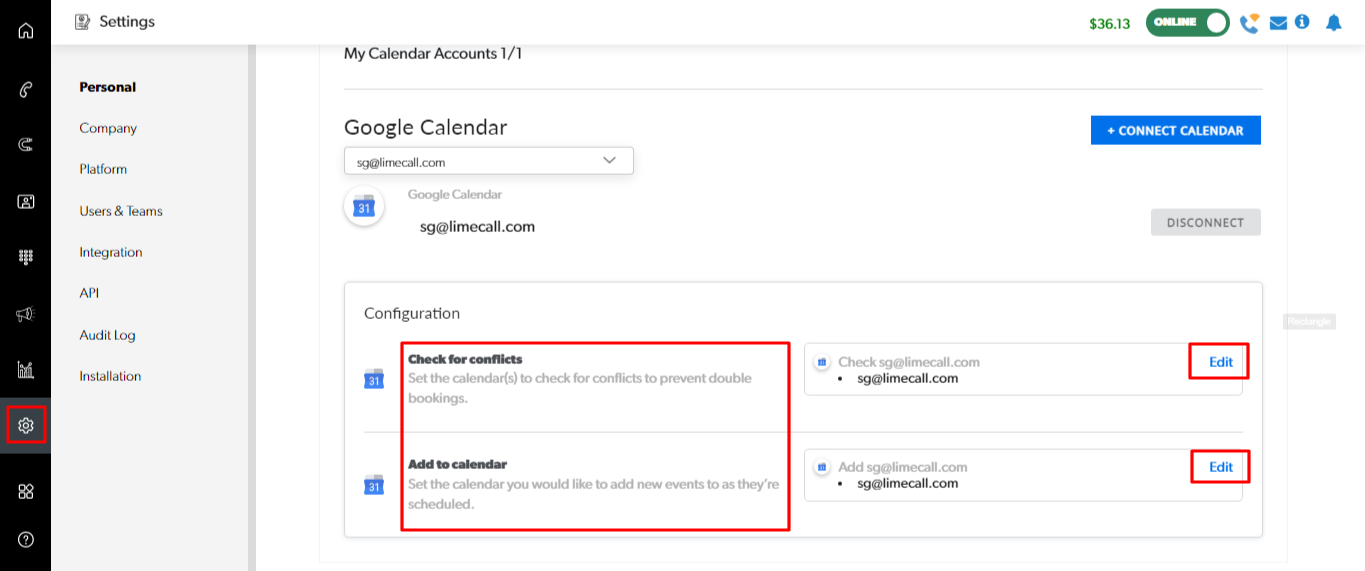Expand the sg@limecall.com calendar dropdown
The height and width of the screenshot is (571, 1365).
(488, 161)
